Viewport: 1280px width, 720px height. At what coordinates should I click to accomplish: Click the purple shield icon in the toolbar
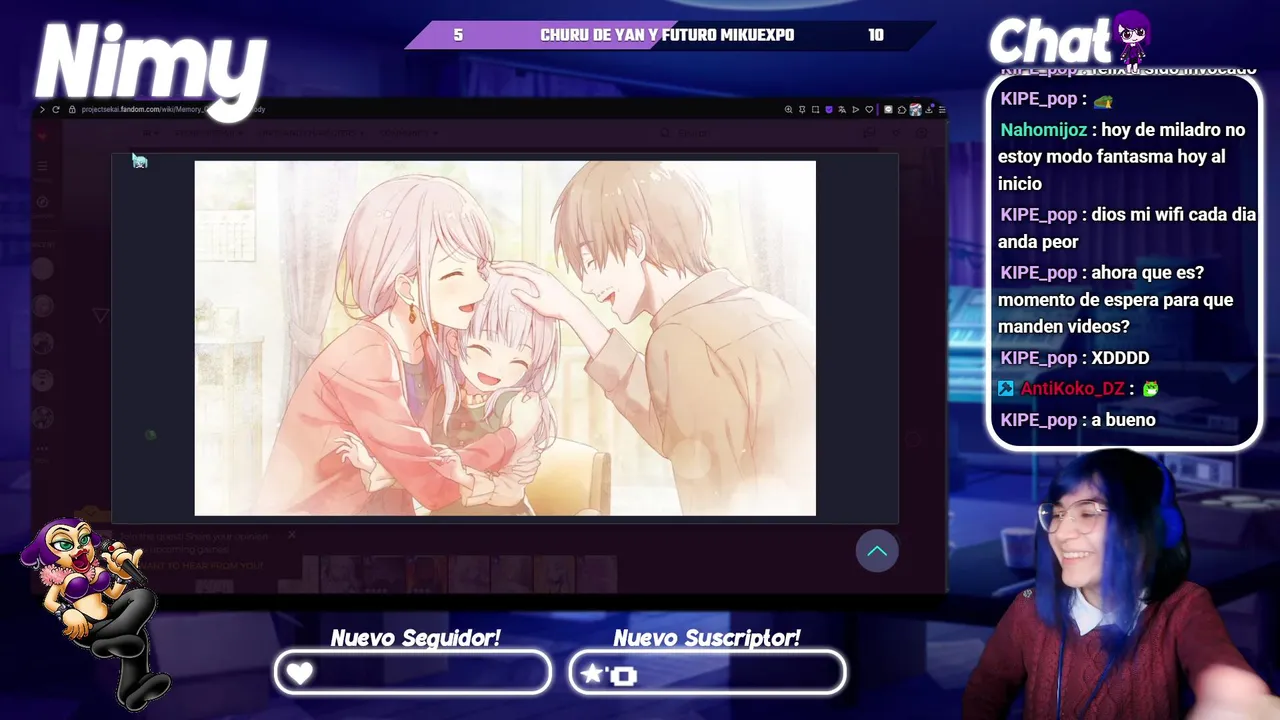pyautogui.click(x=829, y=110)
